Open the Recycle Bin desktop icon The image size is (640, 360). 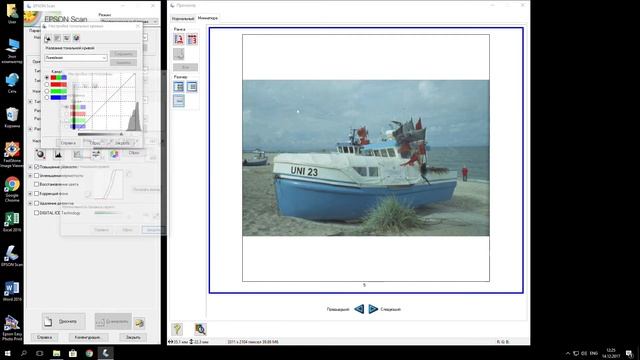[x=12, y=118]
